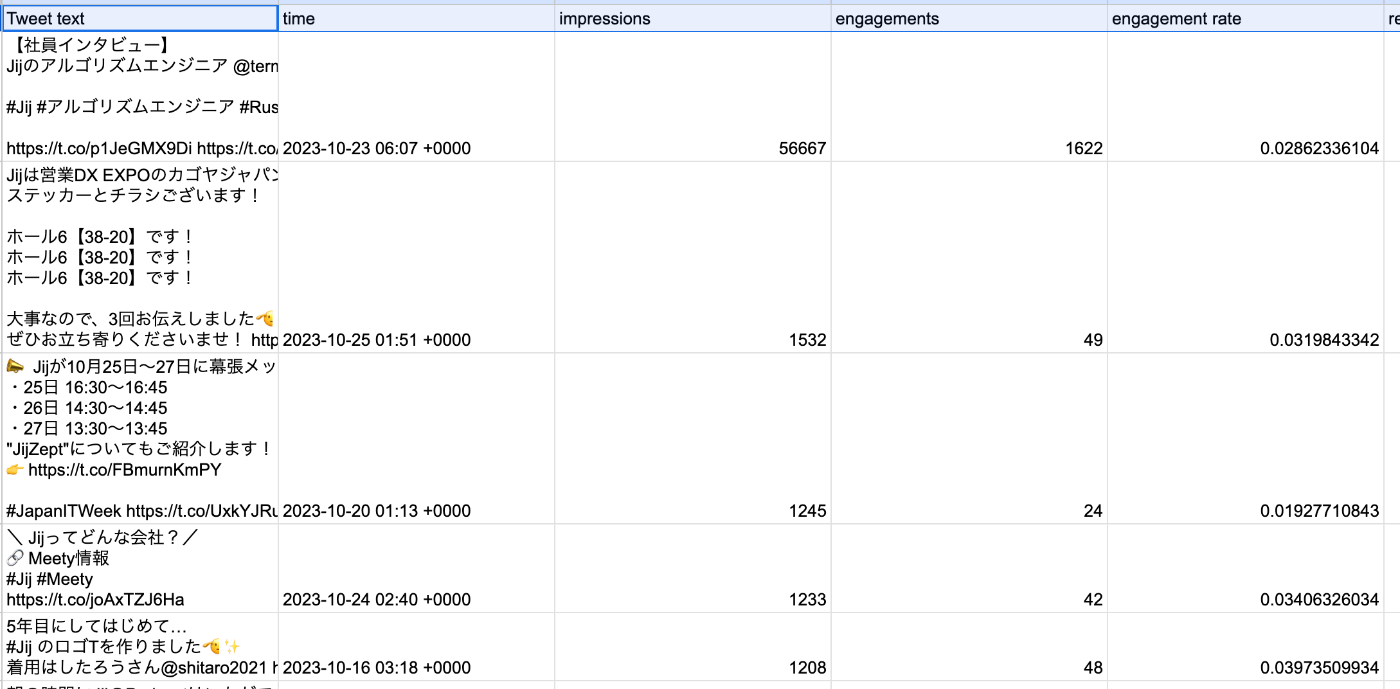Select the tweet cell about the ロゴT
Screen dimensions: 1400x689
click(x=140, y=647)
